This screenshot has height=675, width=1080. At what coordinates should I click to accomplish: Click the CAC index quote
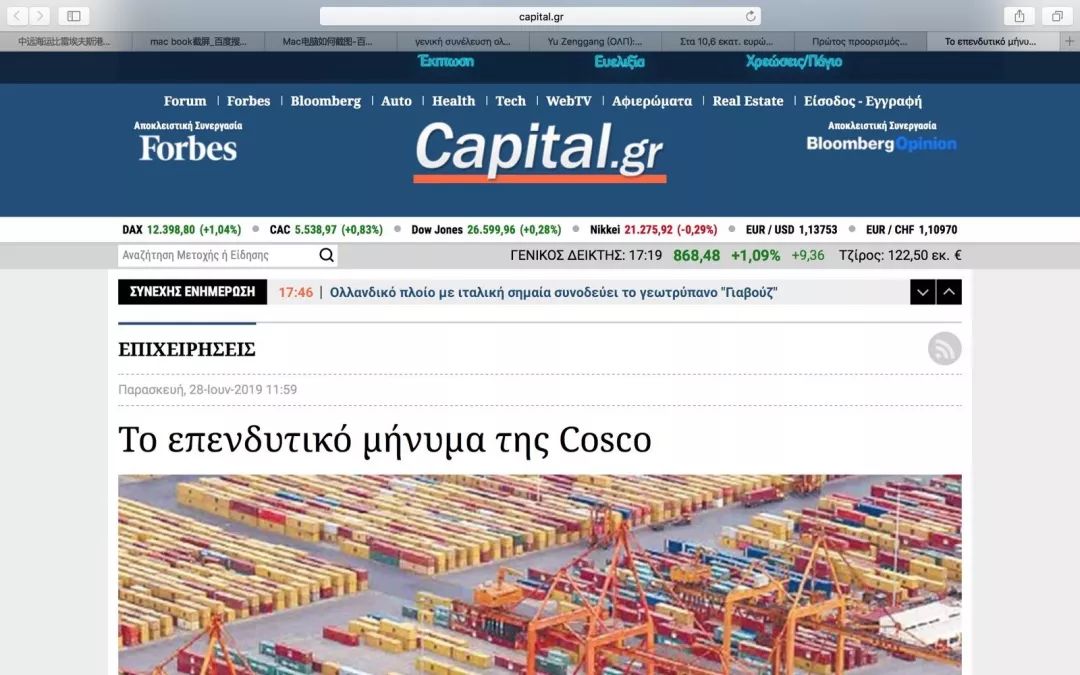[x=326, y=229]
